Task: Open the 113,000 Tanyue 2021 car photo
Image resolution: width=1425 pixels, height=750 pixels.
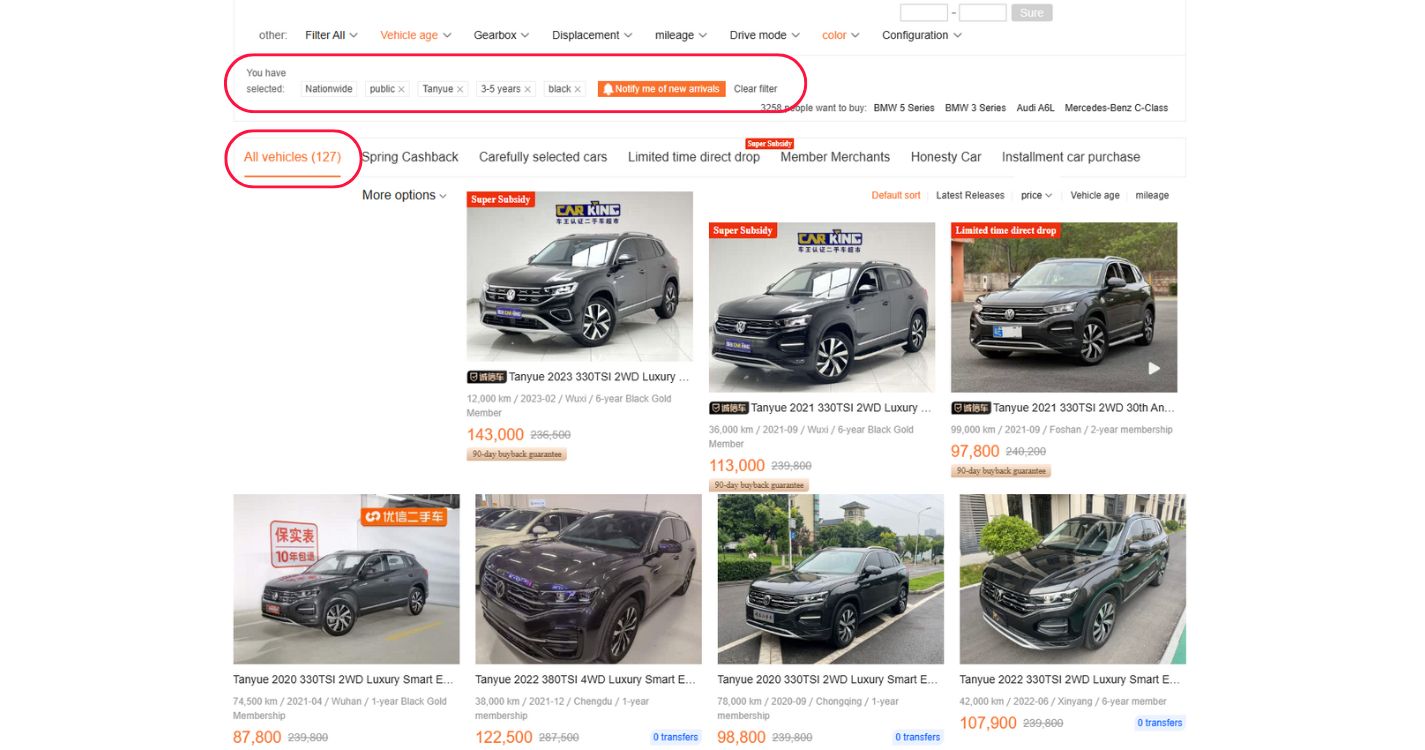Action: click(822, 307)
